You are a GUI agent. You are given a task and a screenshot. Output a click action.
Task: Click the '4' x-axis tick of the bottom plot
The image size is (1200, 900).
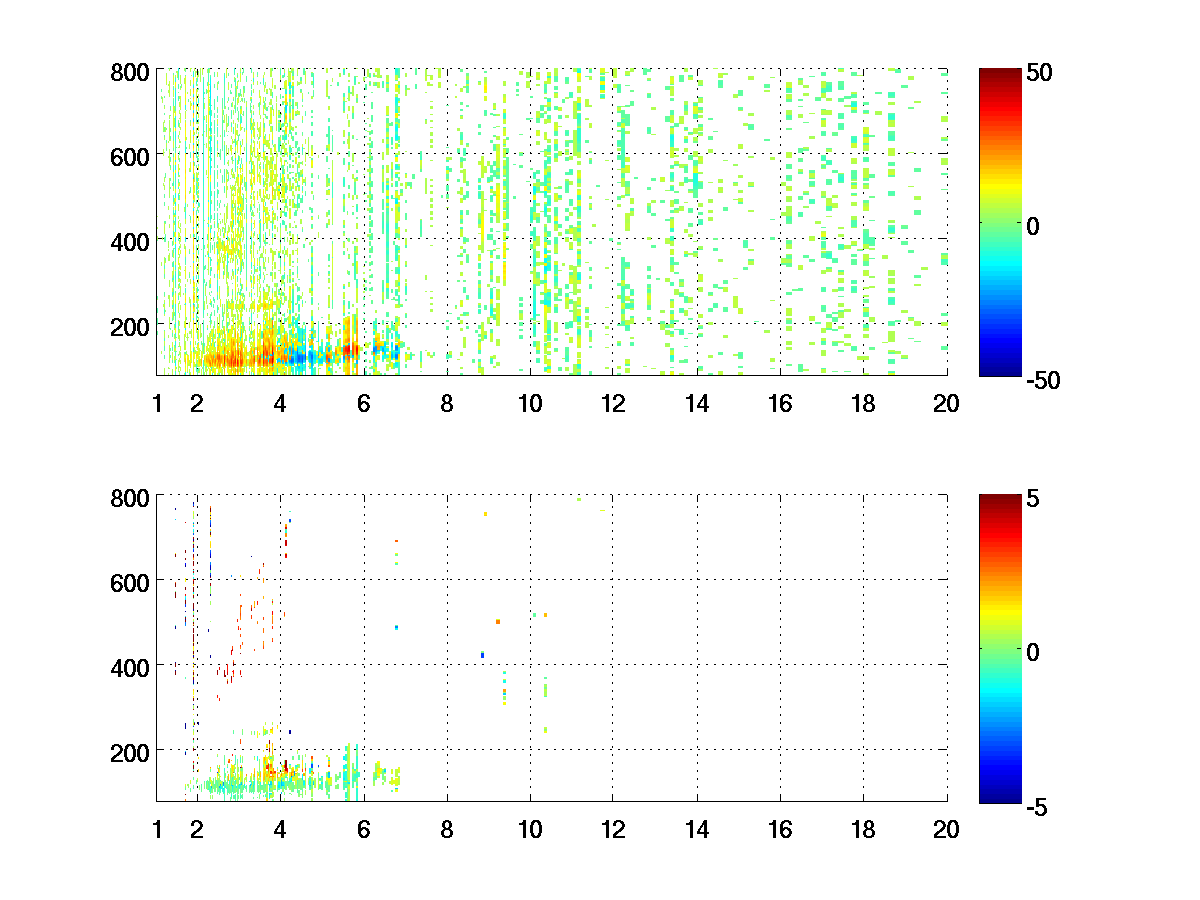[280, 829]
